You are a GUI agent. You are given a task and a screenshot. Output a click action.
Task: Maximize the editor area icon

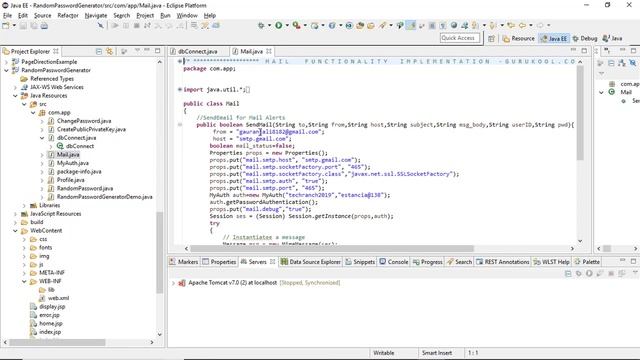click(584, 51)
